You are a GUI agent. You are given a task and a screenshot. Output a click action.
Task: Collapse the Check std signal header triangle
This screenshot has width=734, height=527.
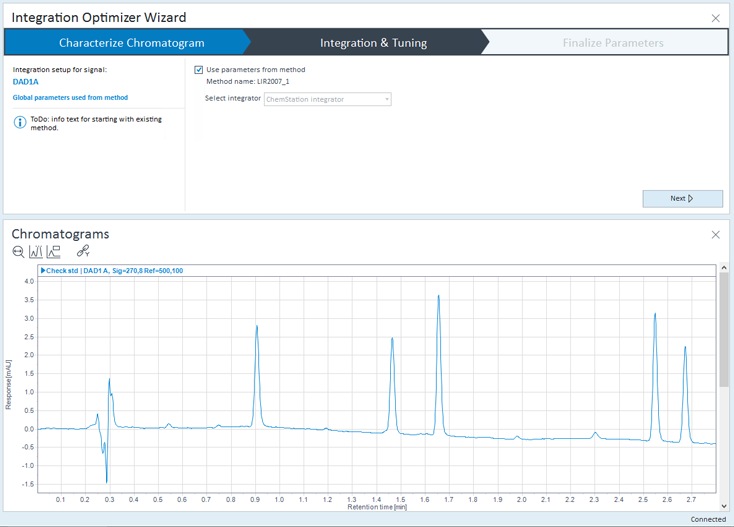pos(44,270)
